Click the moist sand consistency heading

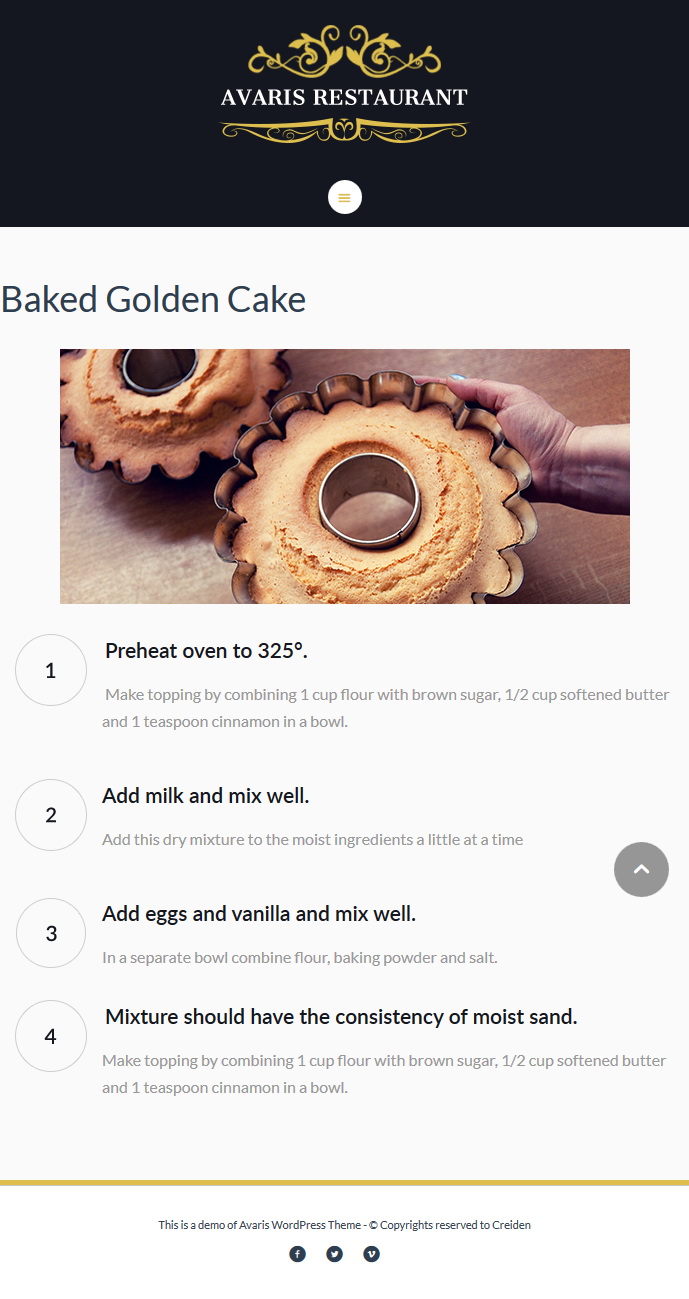(x=341, y=1017)
